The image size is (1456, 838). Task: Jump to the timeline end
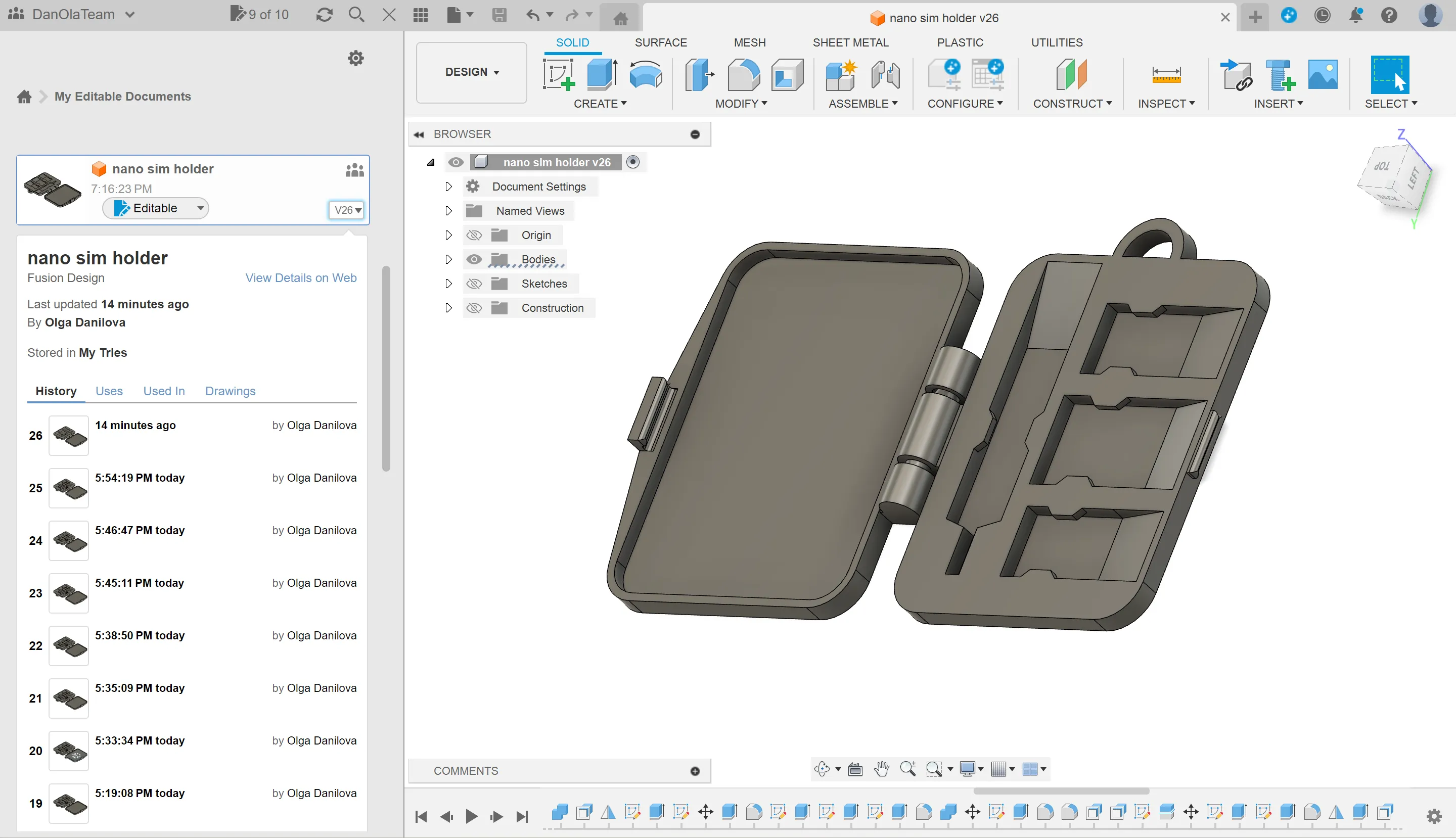tap(522, 816)
